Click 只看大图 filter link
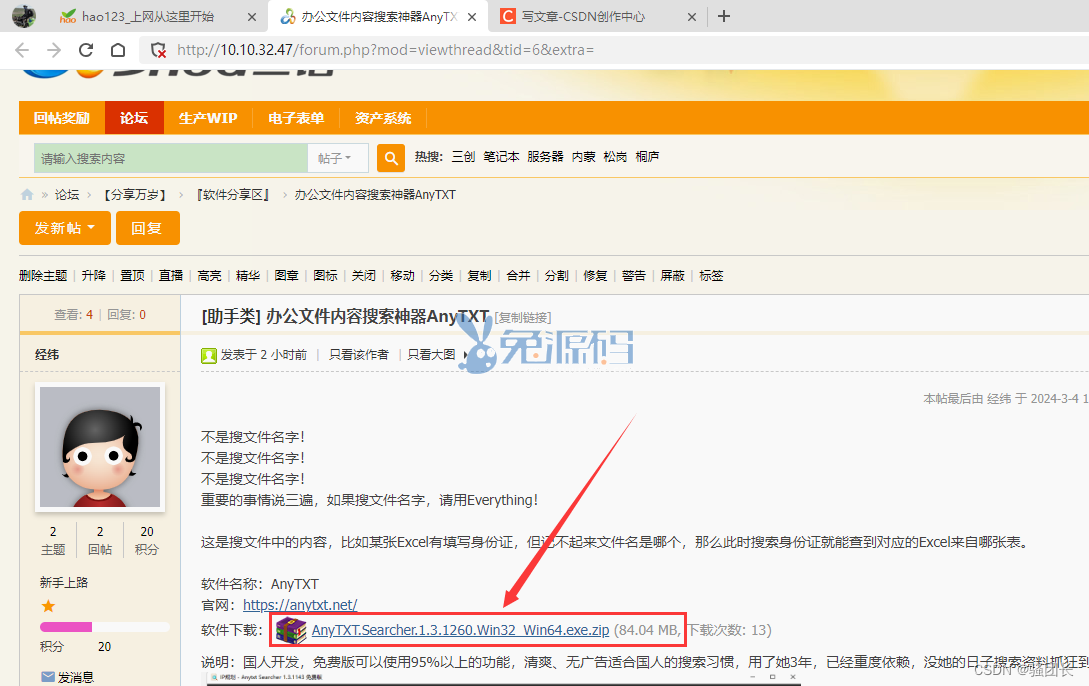Viewport: 1089px width, 686px height. point(431,355)
